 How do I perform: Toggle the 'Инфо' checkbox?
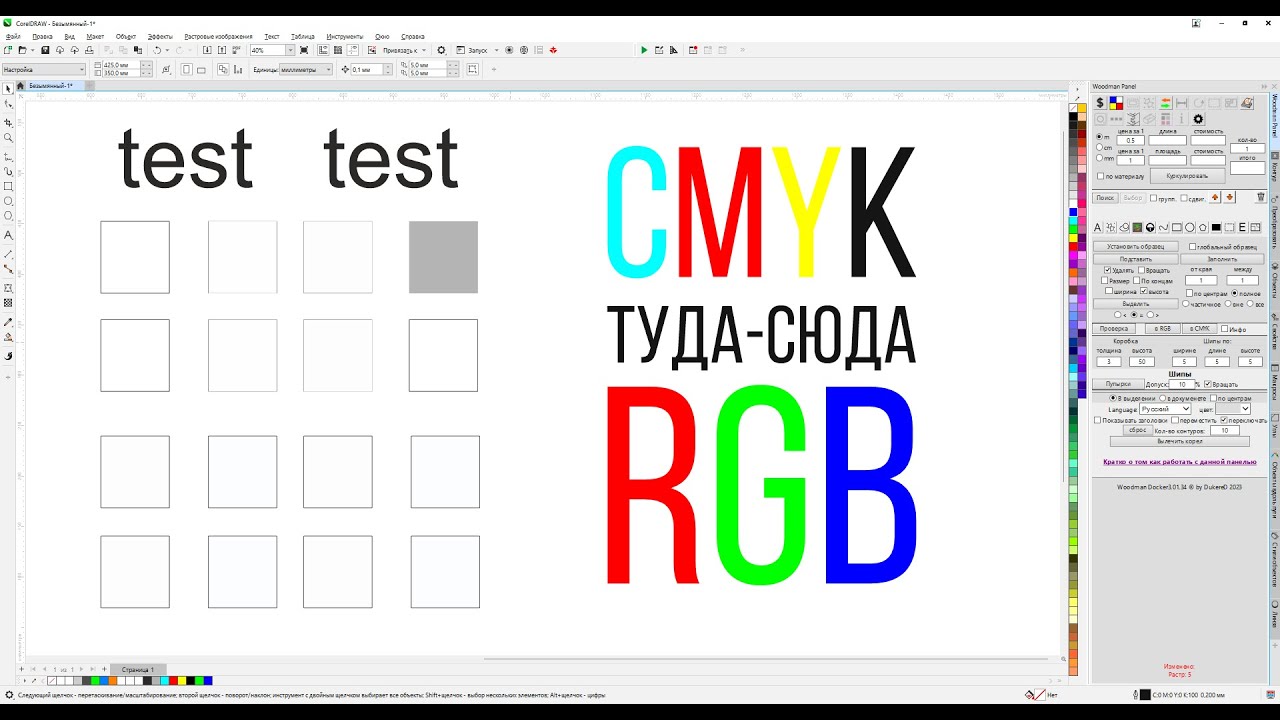[1224, 329]
